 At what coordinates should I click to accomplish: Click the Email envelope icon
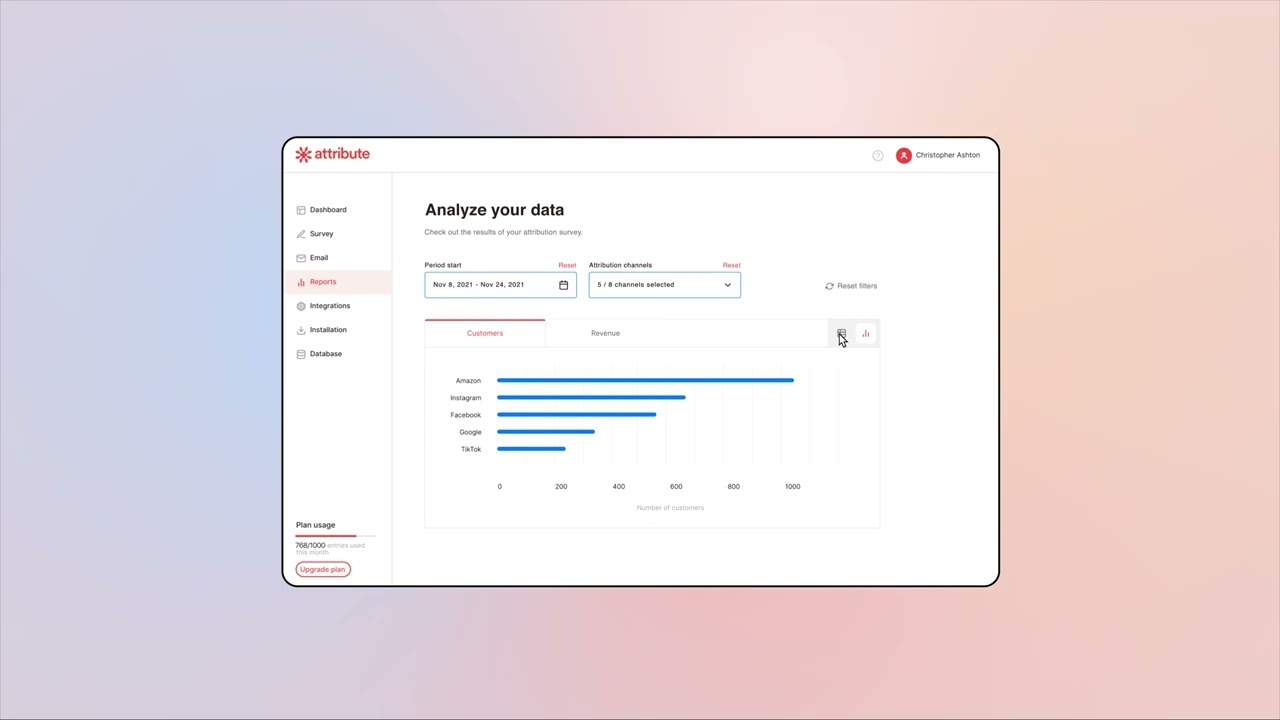click(301, 257)
